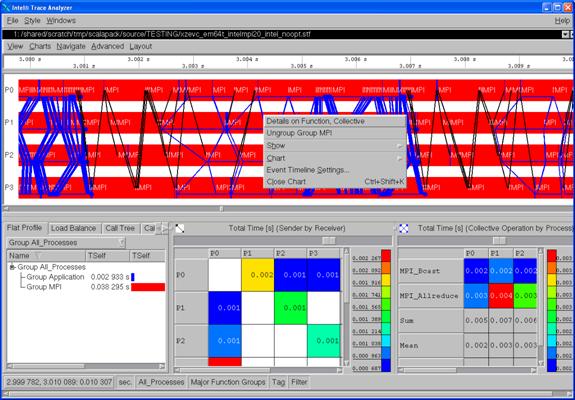Click the P3 column header in Sender-Receiver matrix
The height and width of the screenshot is (400, 575).
click(x=323, y=253)
